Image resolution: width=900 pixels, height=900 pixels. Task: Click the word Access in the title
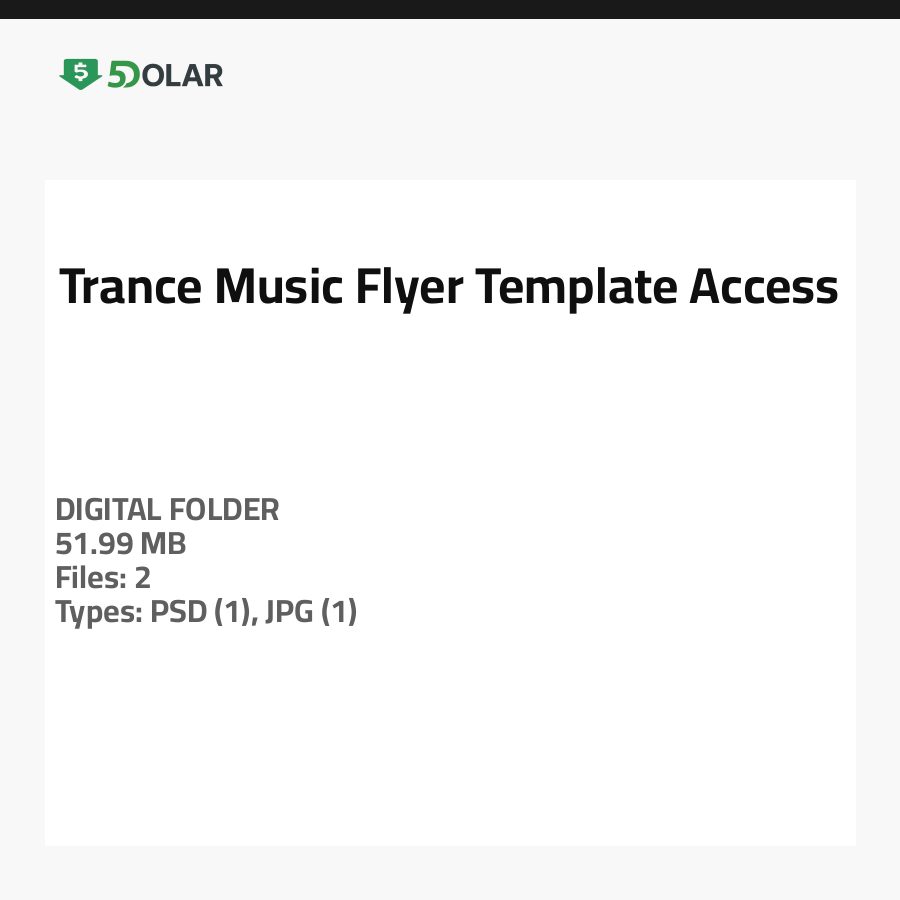point(764,287)
